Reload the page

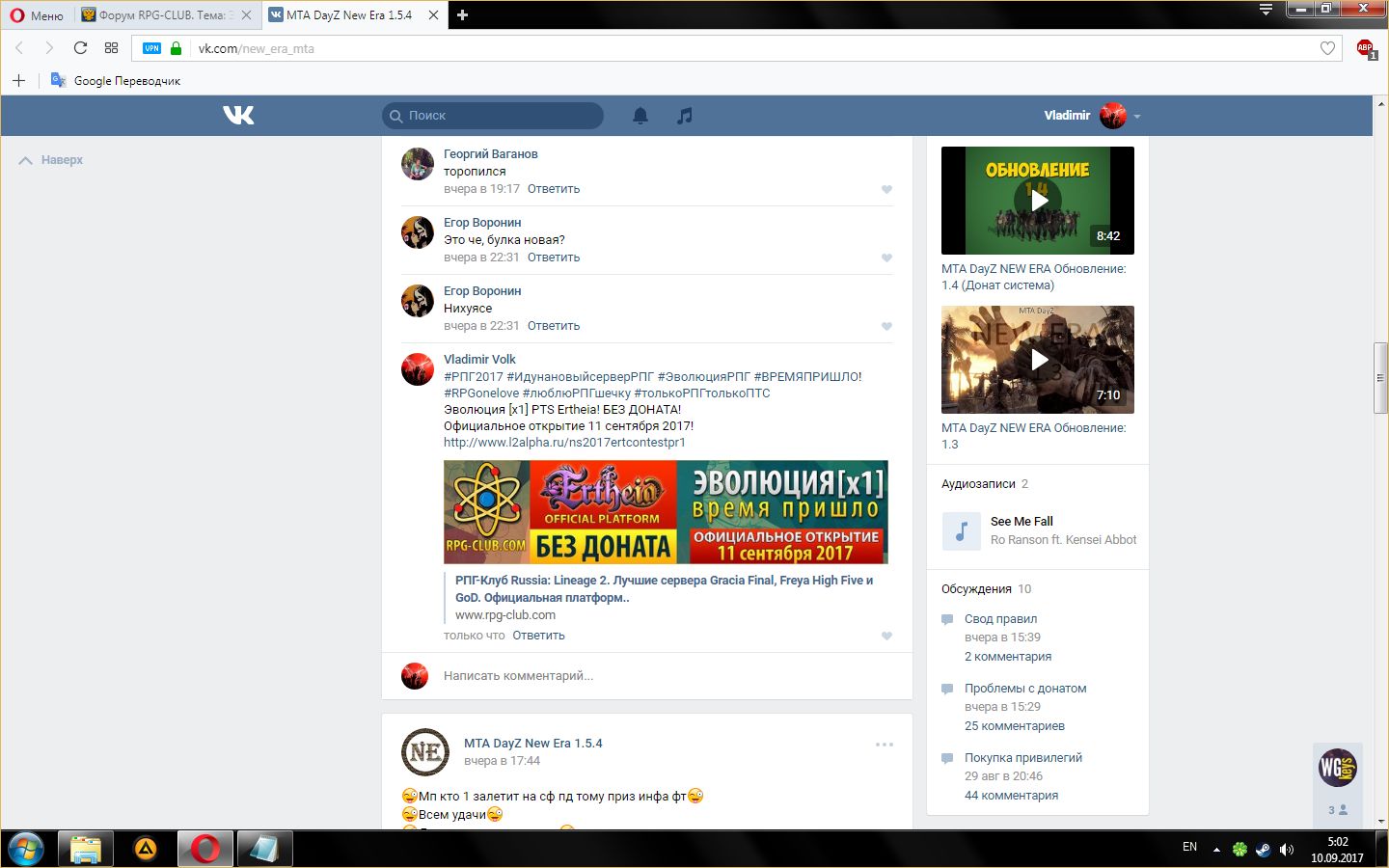80,48
